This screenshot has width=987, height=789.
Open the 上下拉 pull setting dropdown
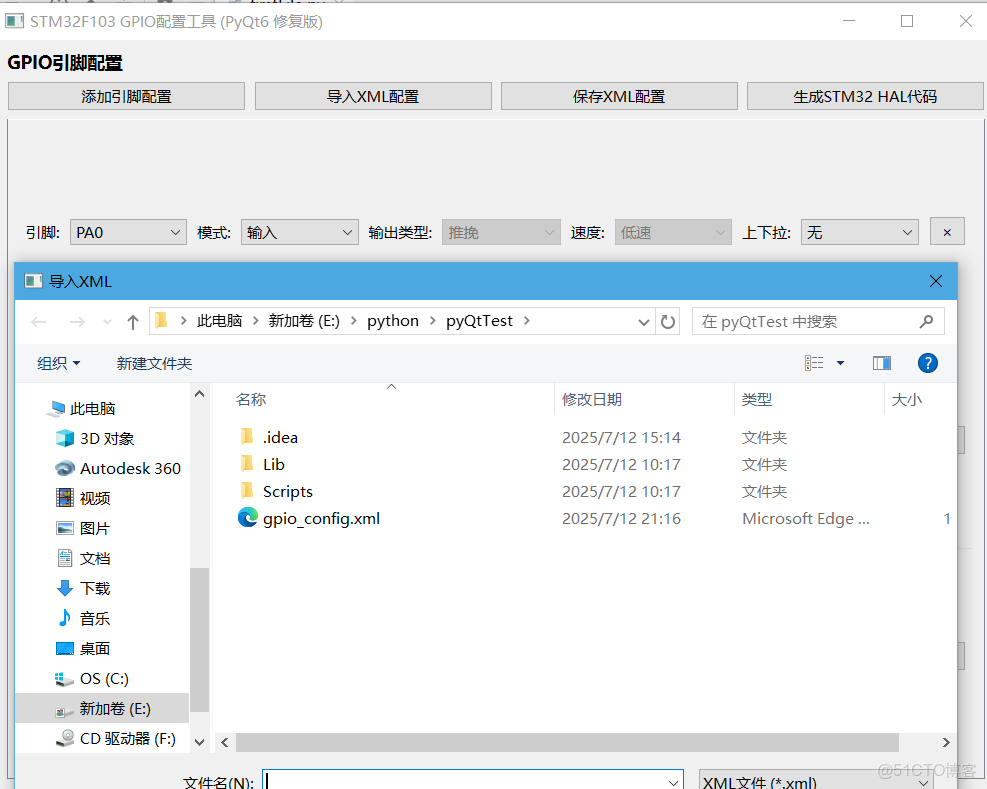pyautogui.click(x=859, y=231)
